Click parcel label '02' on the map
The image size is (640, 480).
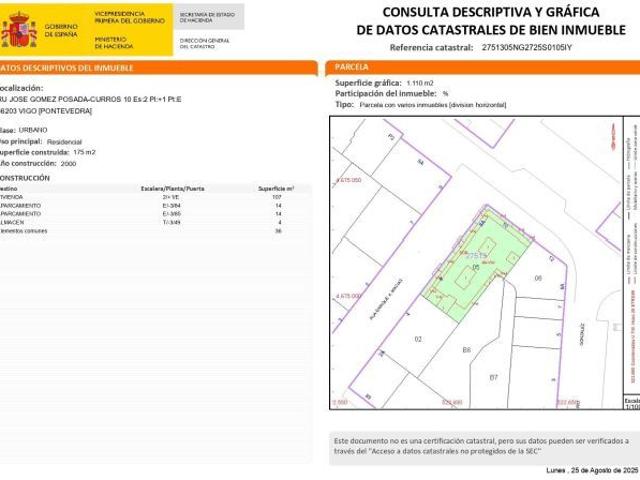418,339
